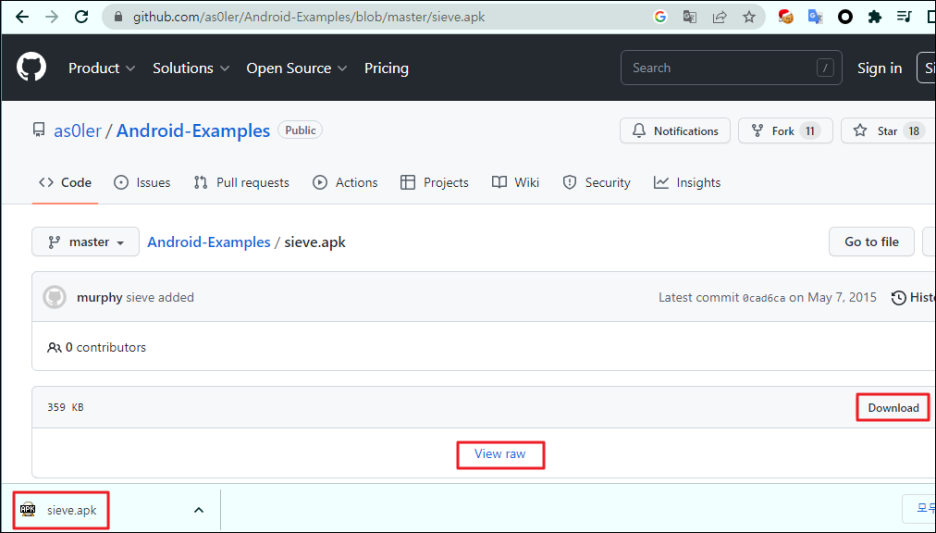Open the Security tab
The width and height of the screenshot is (936, 533).
pos(596,183)
